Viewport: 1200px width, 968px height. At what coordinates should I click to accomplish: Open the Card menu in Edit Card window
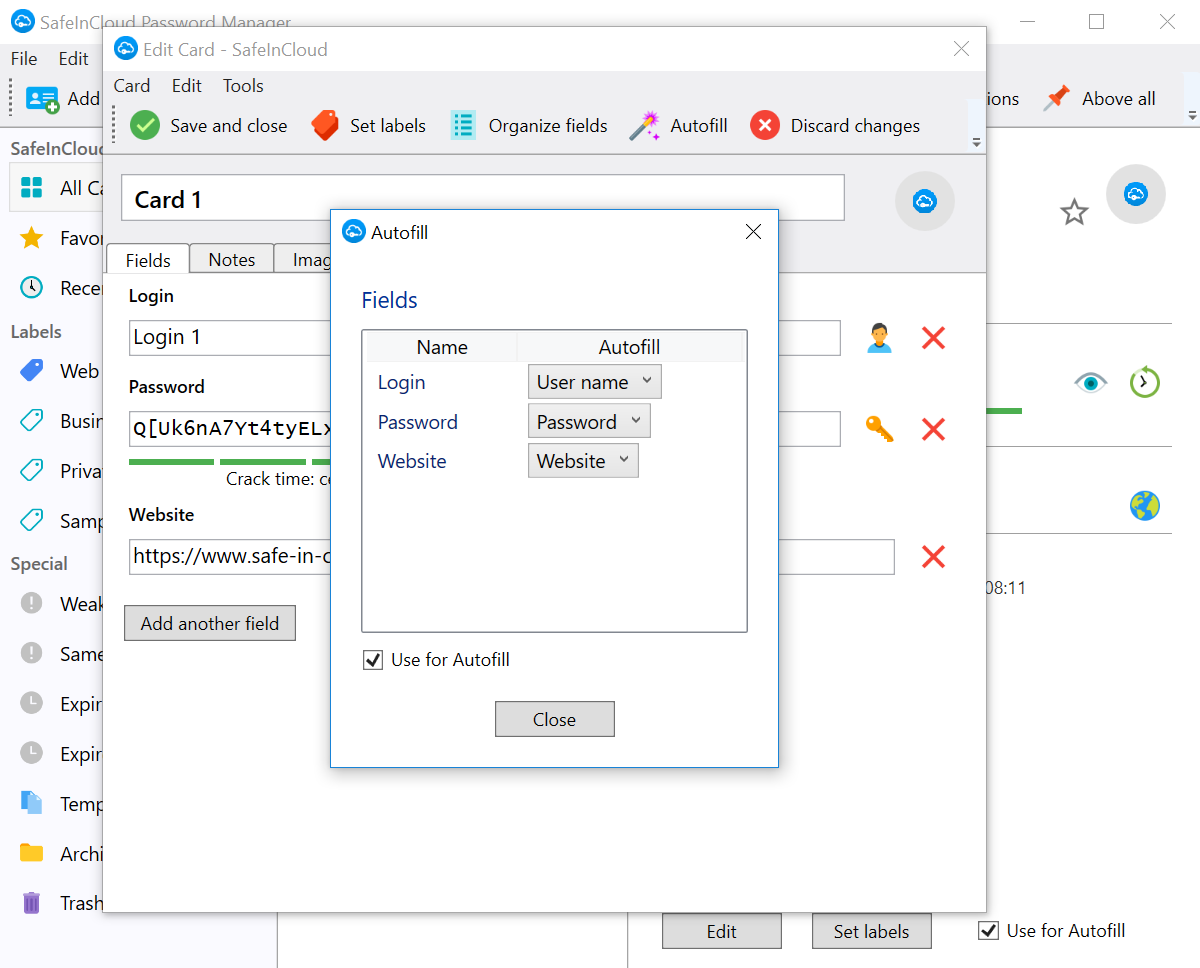[x=132, y=86]
